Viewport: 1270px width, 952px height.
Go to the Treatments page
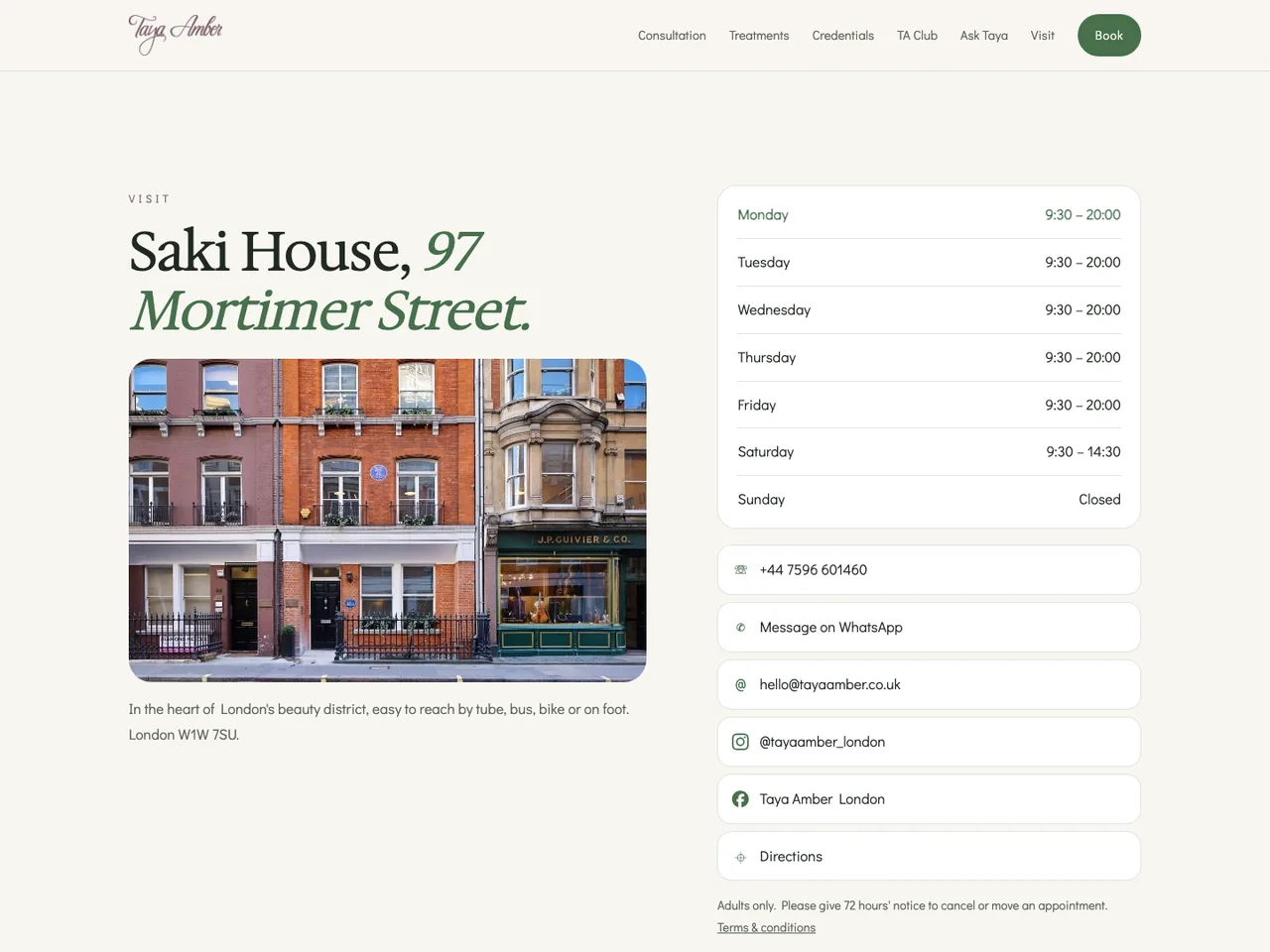tap(759, 36)
